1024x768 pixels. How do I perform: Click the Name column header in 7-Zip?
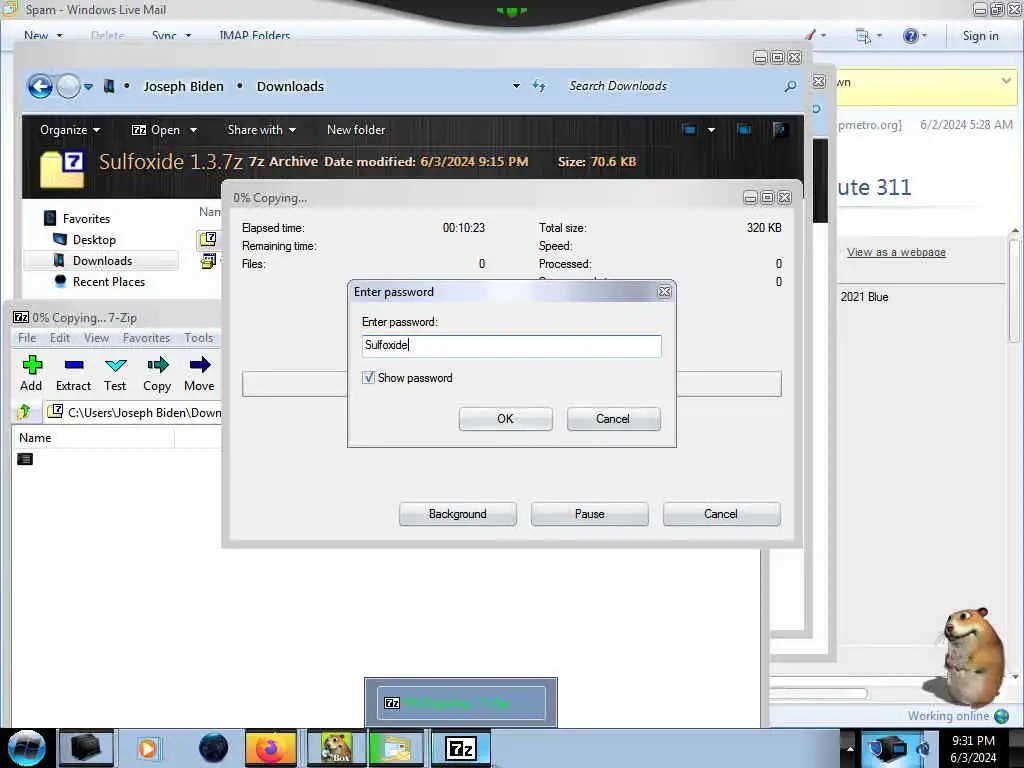pos(93,438)
